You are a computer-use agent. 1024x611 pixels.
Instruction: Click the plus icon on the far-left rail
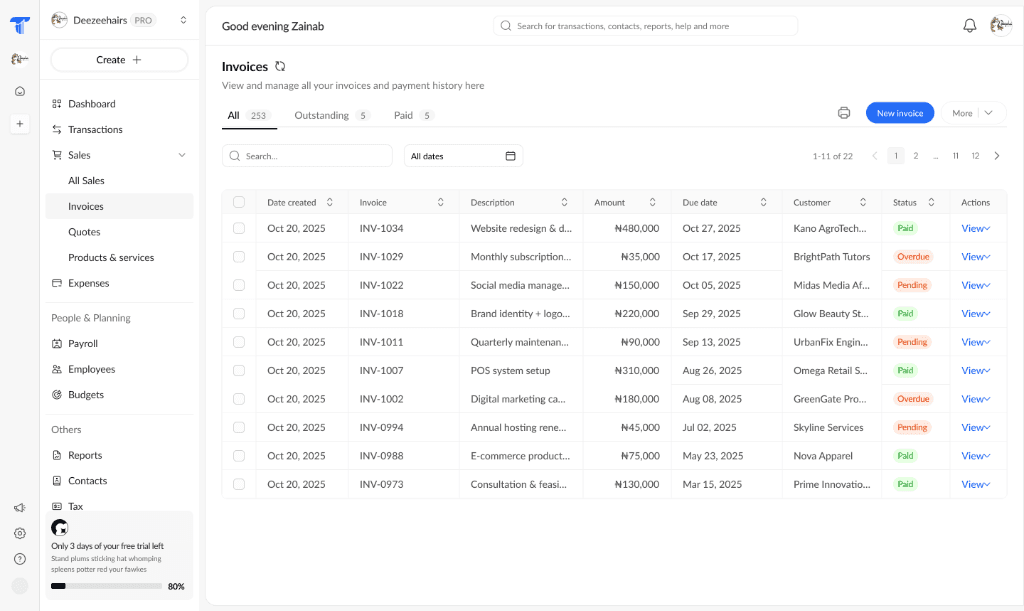point(19,124)
